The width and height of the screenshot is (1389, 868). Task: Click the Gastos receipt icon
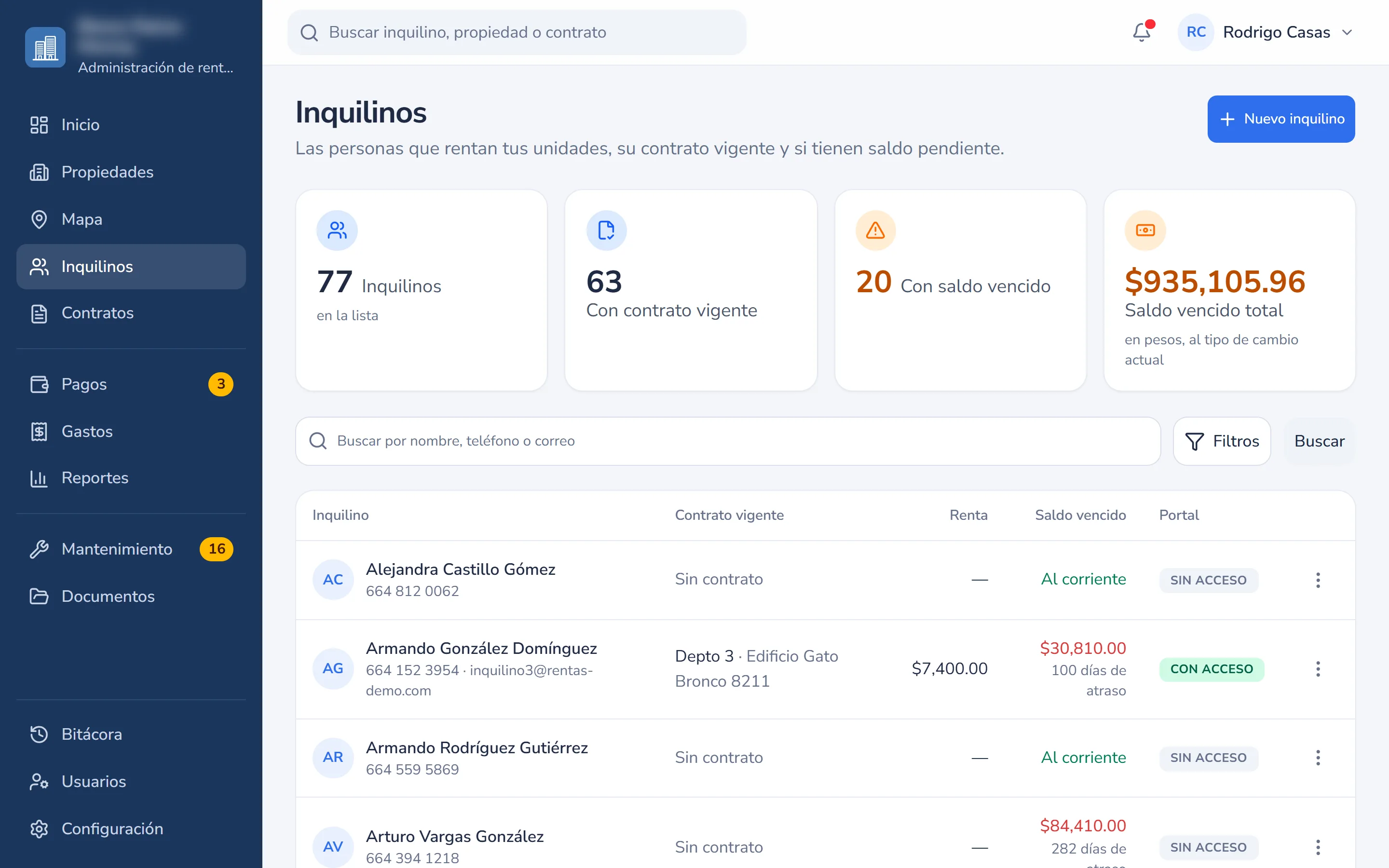39,431
